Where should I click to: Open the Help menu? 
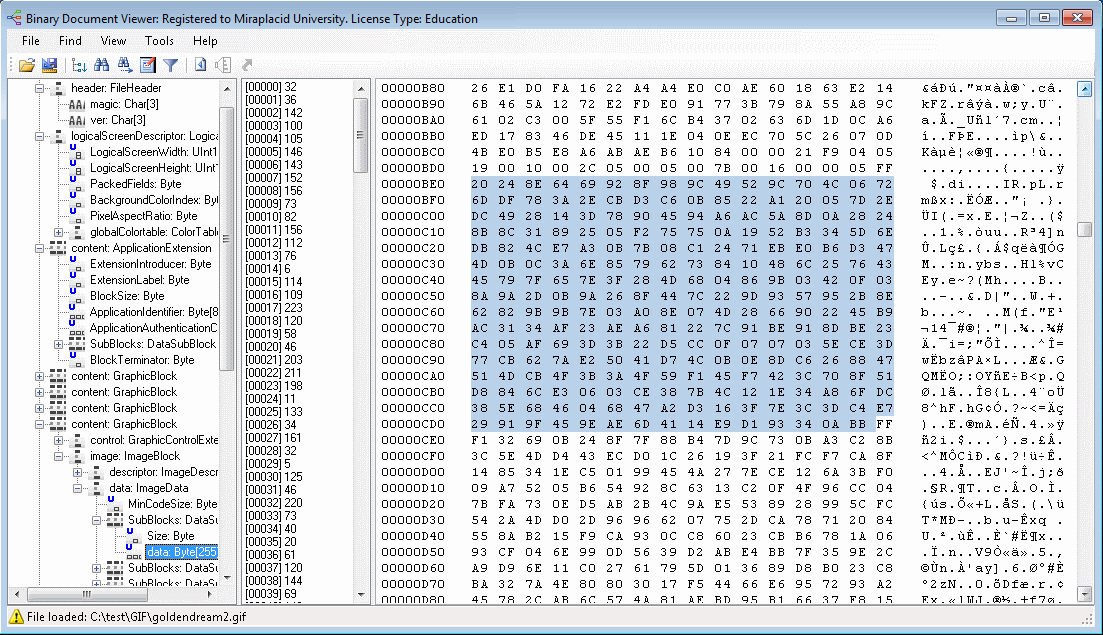point(205,41)
